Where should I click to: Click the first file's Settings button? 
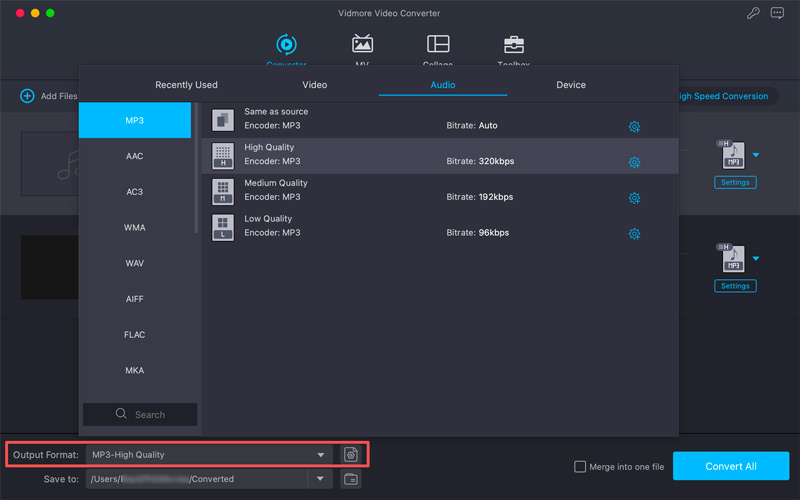[x=735, y=182]
